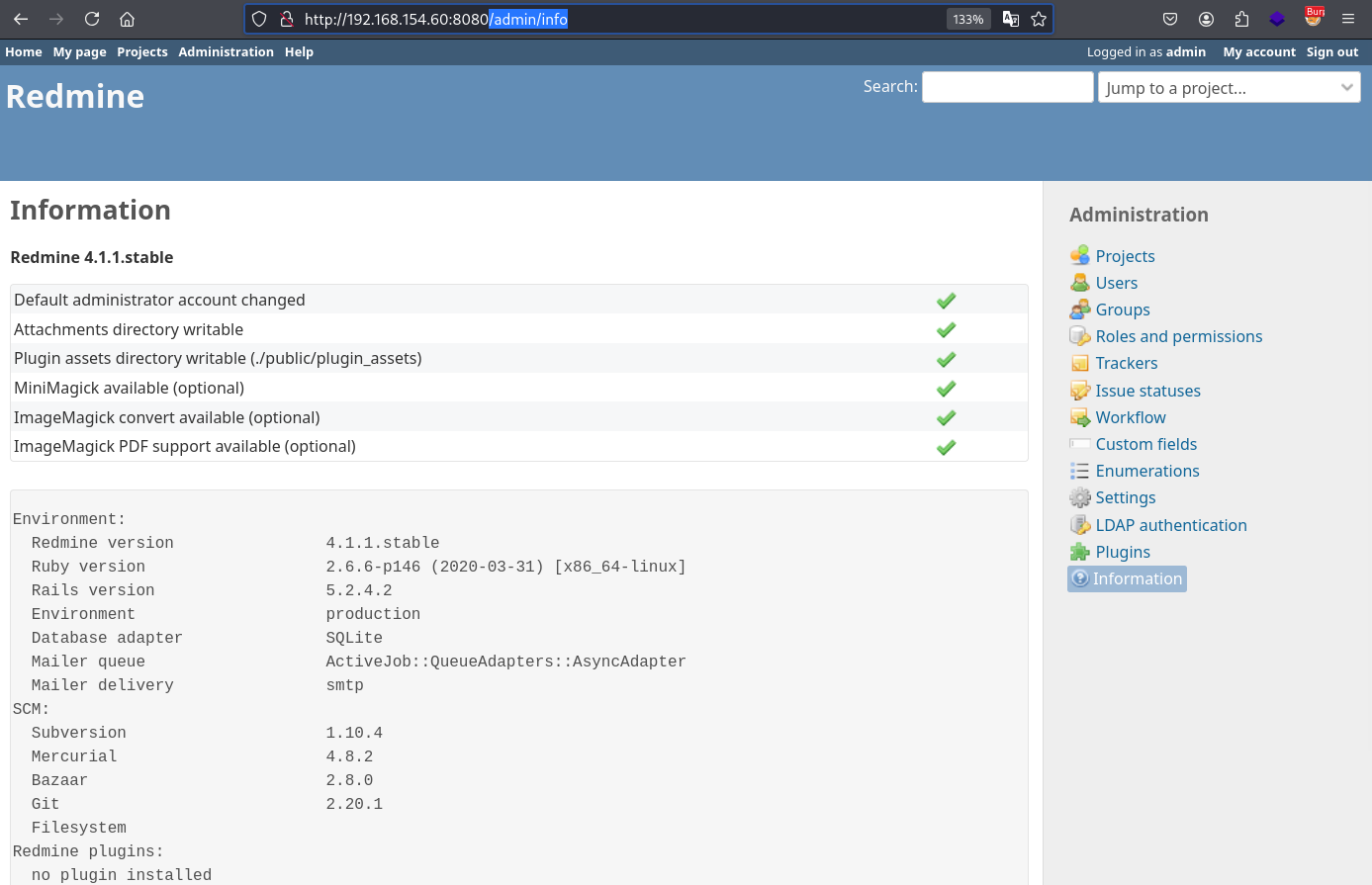Open the Save to Pocket icon
The width and height of the screenshot is (1372, 885).
(x=1170, y=19)
